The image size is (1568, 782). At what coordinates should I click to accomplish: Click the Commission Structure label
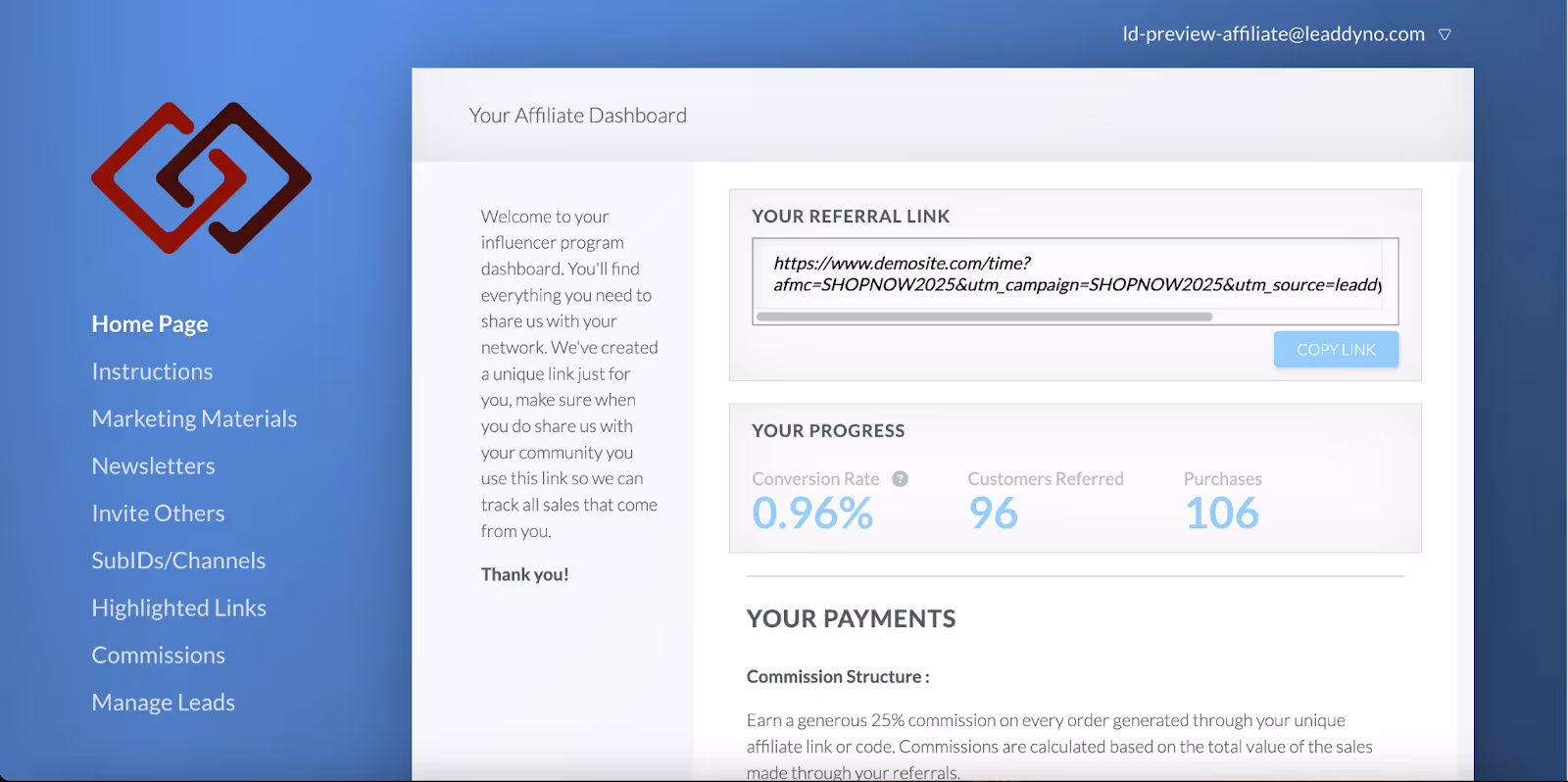[x=838, y=677]
